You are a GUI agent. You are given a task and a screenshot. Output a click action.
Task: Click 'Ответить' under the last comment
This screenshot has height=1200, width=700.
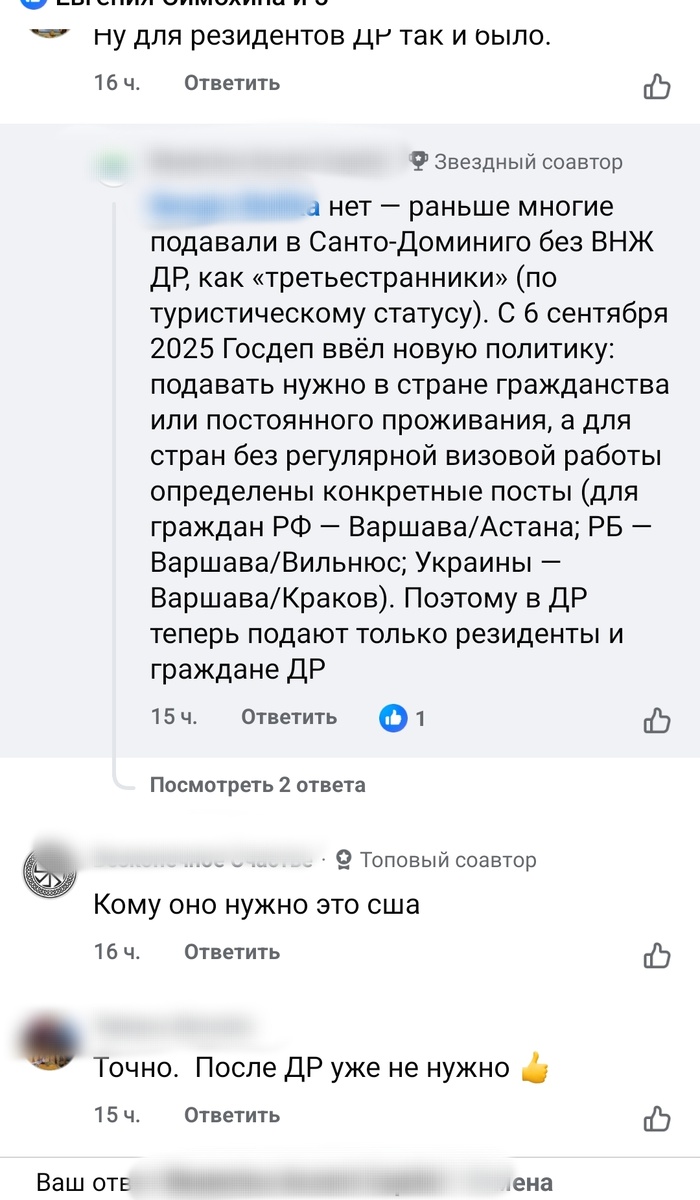point(230,1115)
